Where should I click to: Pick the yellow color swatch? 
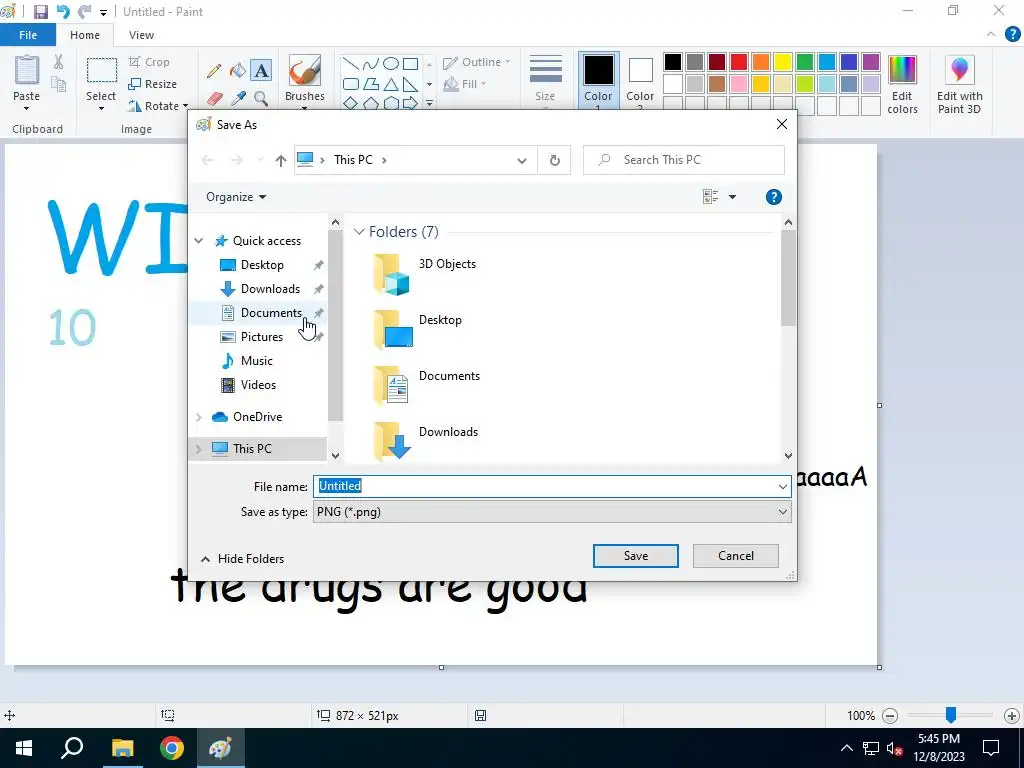coord(782,62)
